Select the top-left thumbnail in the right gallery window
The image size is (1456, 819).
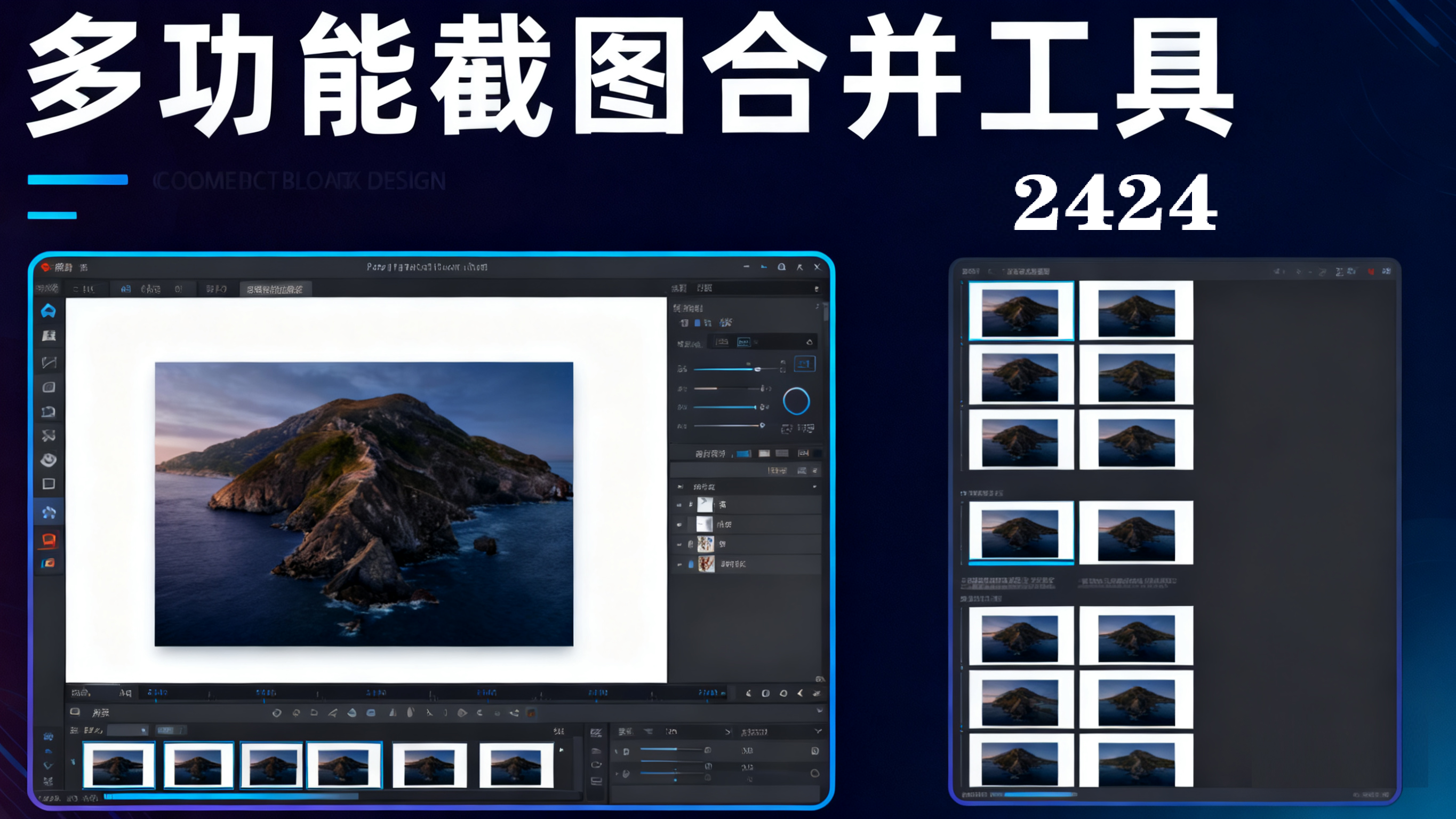click(1020, 311)
